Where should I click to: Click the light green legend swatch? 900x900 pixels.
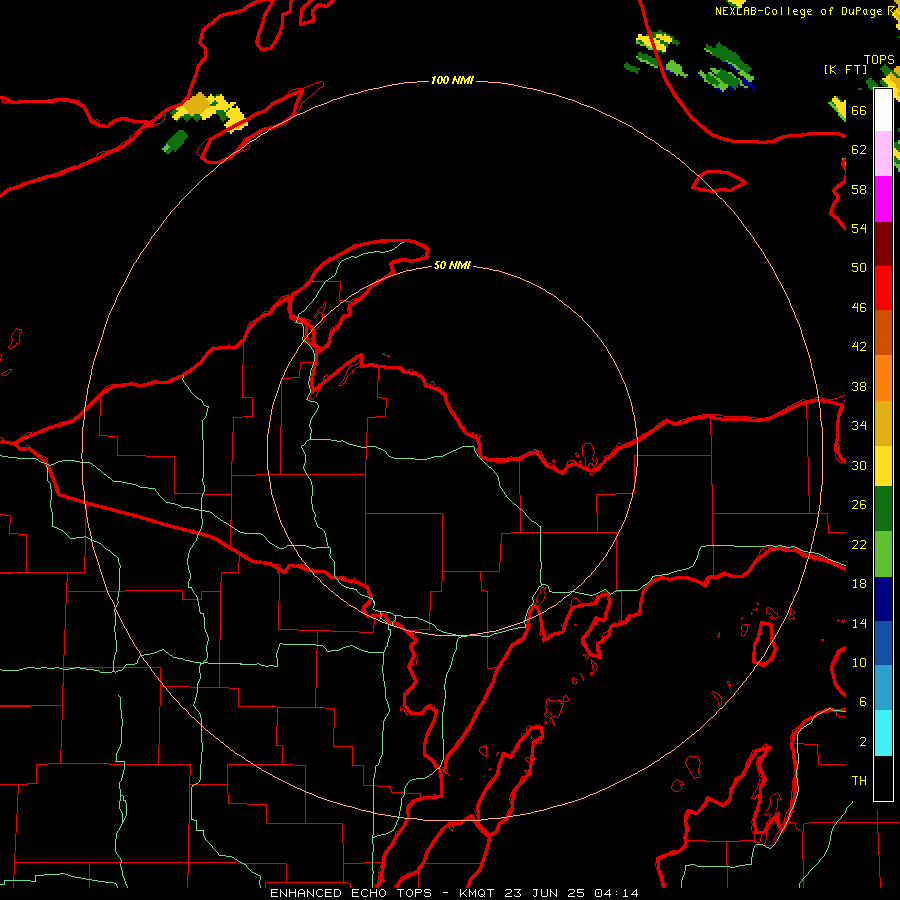883,554
